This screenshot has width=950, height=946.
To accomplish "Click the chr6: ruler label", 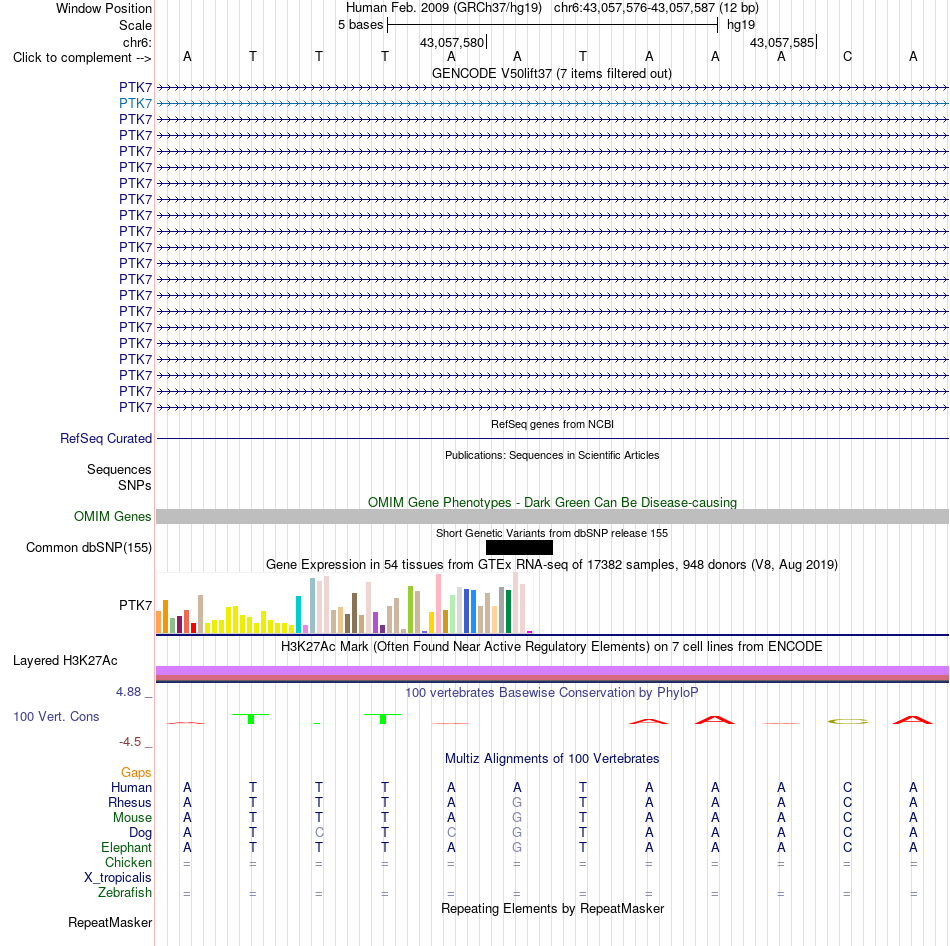I will [137, 43].
